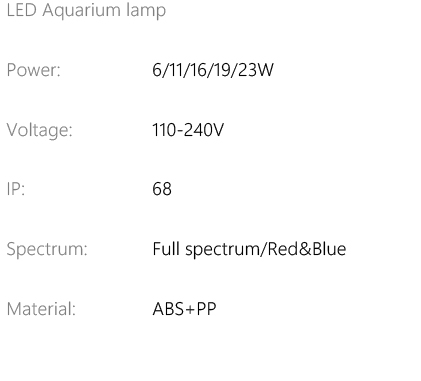Click the ABS+PP material value

pyautogui.click(x=184, y=309)
